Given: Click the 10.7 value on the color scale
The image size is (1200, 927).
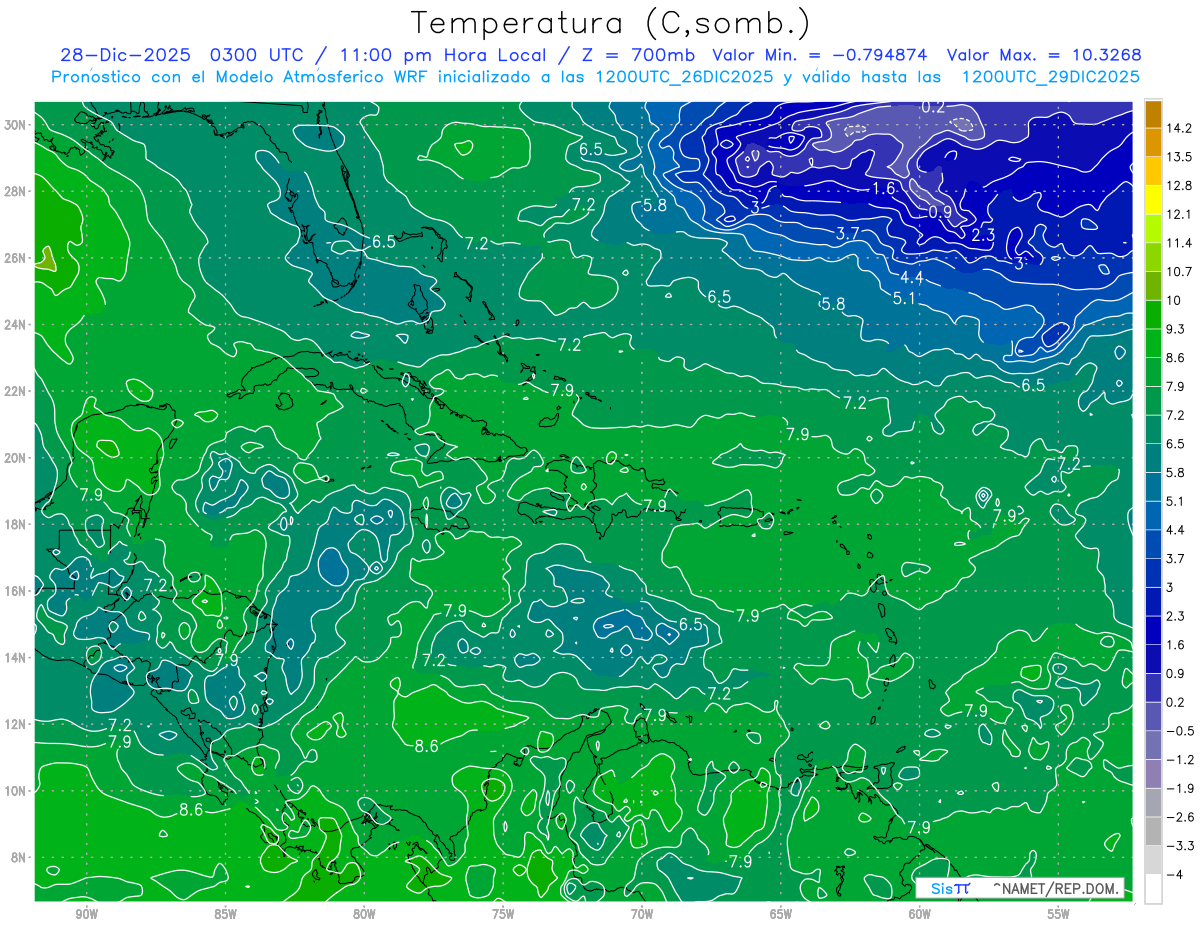Looking at the screenshot, I should tap(1179, 272).
